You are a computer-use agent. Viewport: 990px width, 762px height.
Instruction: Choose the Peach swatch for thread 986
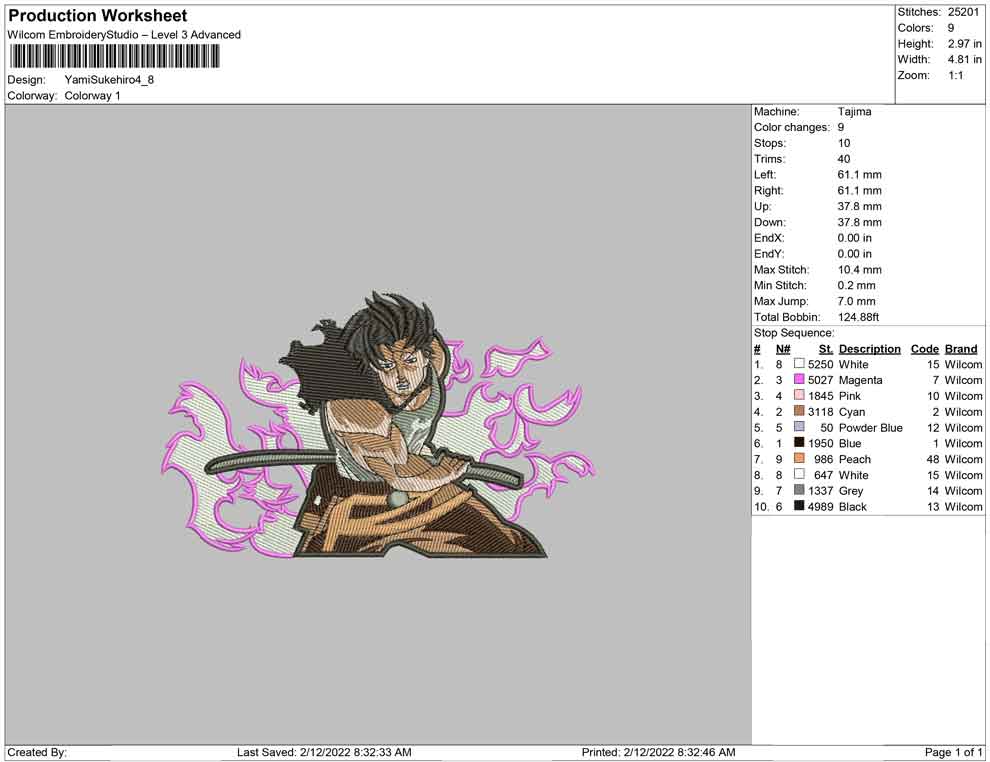click(799, 458)
